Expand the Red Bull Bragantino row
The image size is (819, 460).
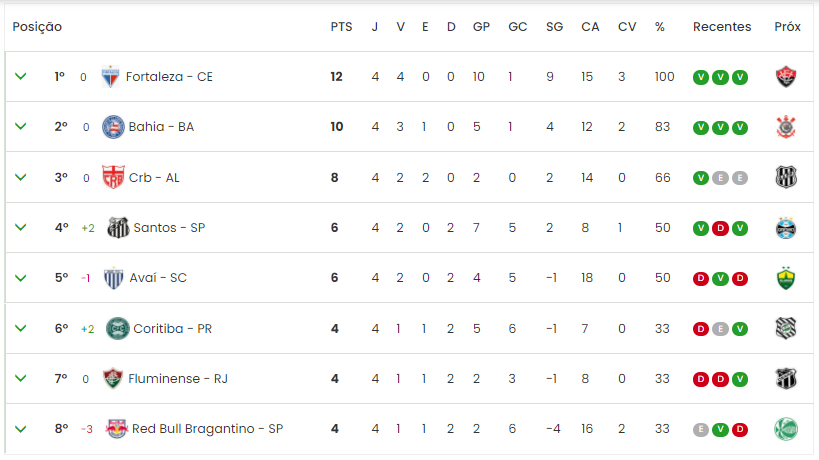tap(20, 429)
